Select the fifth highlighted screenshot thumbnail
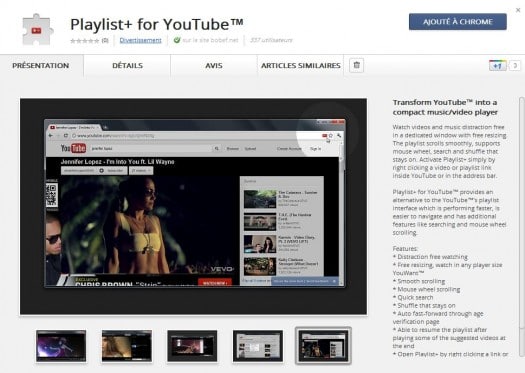This screenshot has height=373, width=525. [323, 346]
